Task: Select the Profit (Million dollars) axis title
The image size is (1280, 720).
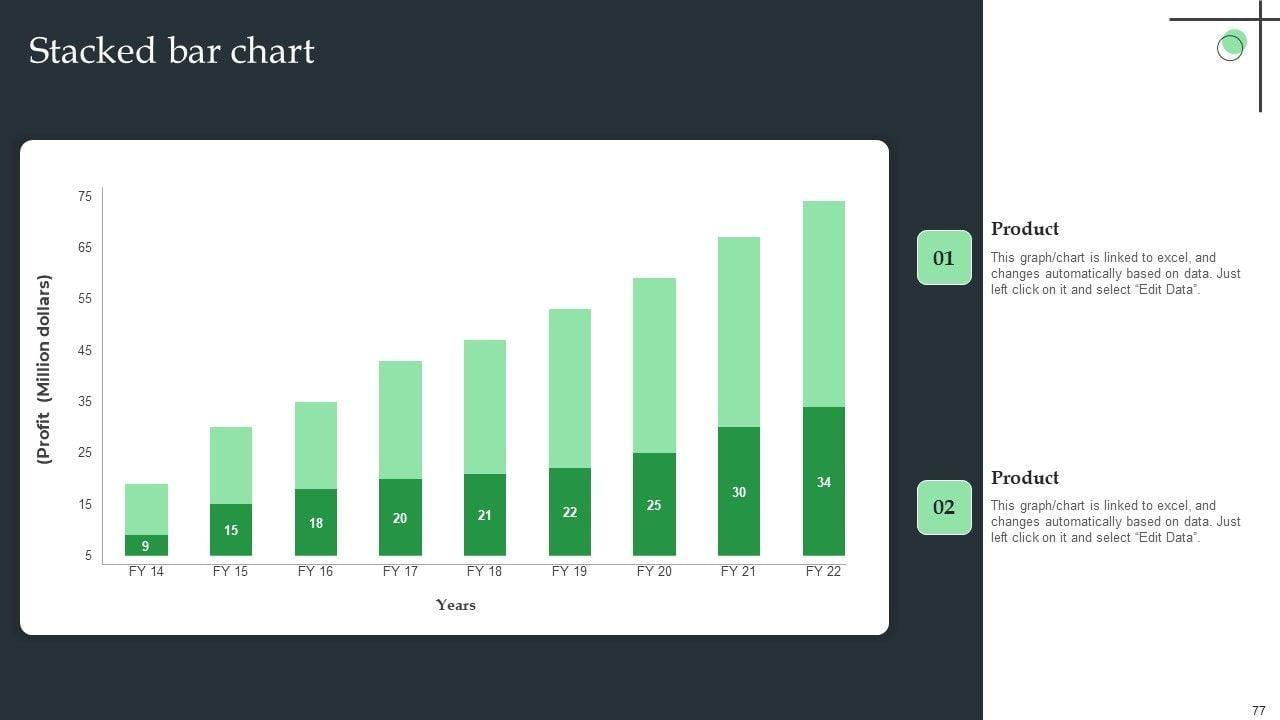Action: click(44, 368)
